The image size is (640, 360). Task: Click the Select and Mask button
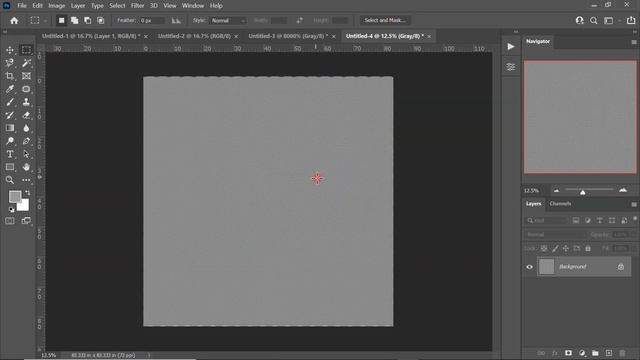tap(385, 20)
